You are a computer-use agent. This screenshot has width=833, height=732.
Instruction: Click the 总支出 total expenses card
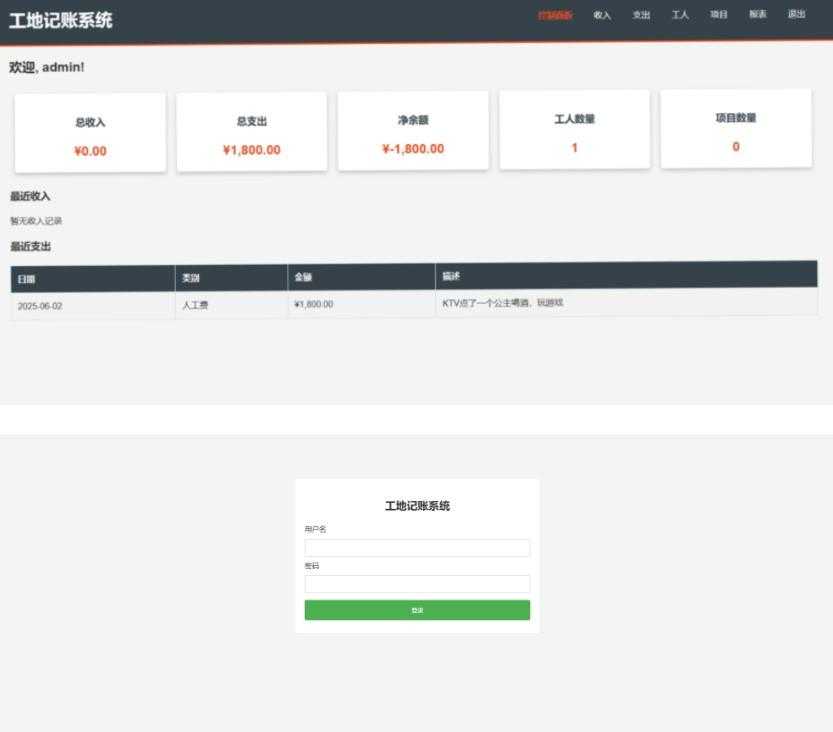pos(249,130)
